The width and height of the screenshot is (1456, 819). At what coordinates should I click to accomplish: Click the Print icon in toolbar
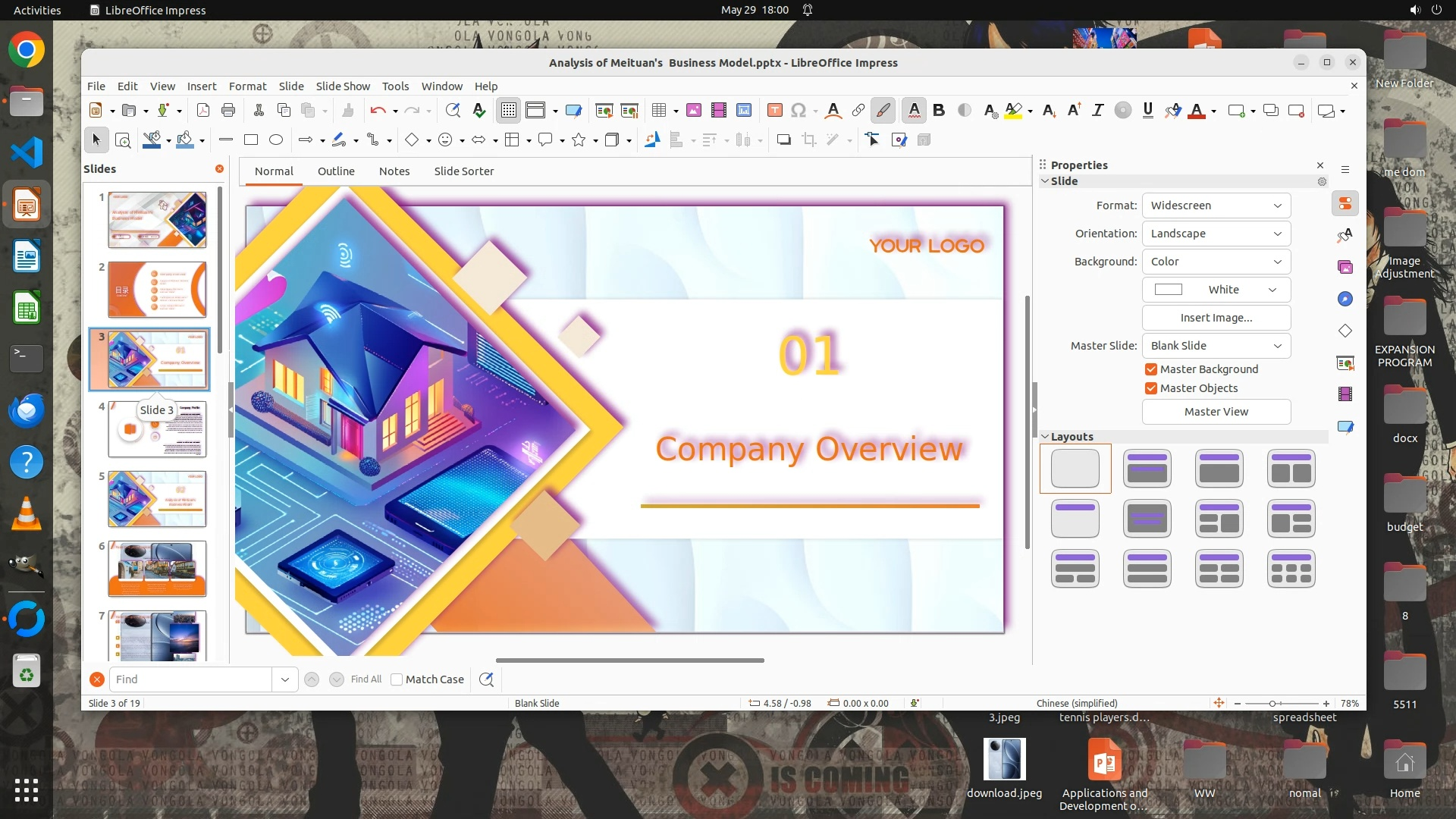click(x=228, y=111)
